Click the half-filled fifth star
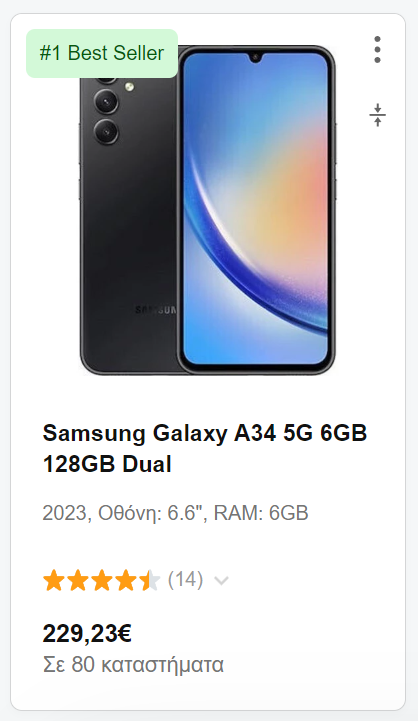Screen dimensions: 418x721 click(x=149, y=580)
